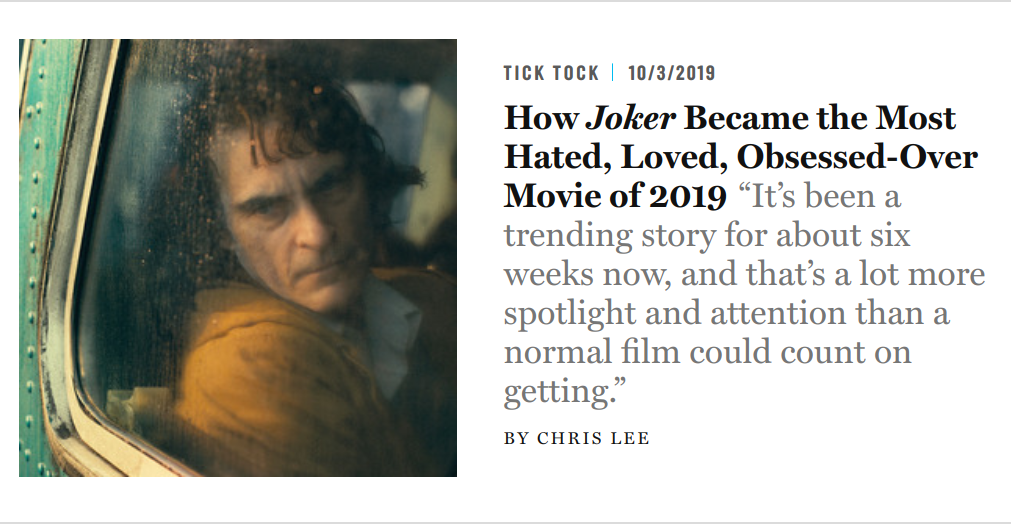Screen dimensions: 1017x527
Task: Click "Movie of 2019" in the headline
Action: (614, 196)
